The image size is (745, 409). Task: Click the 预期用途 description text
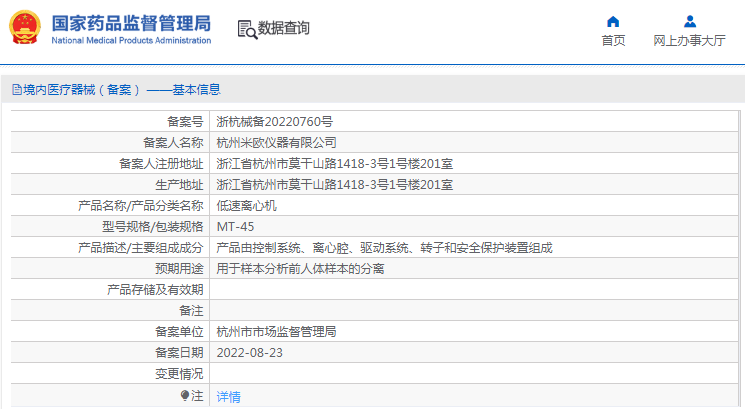pos(301,268)
